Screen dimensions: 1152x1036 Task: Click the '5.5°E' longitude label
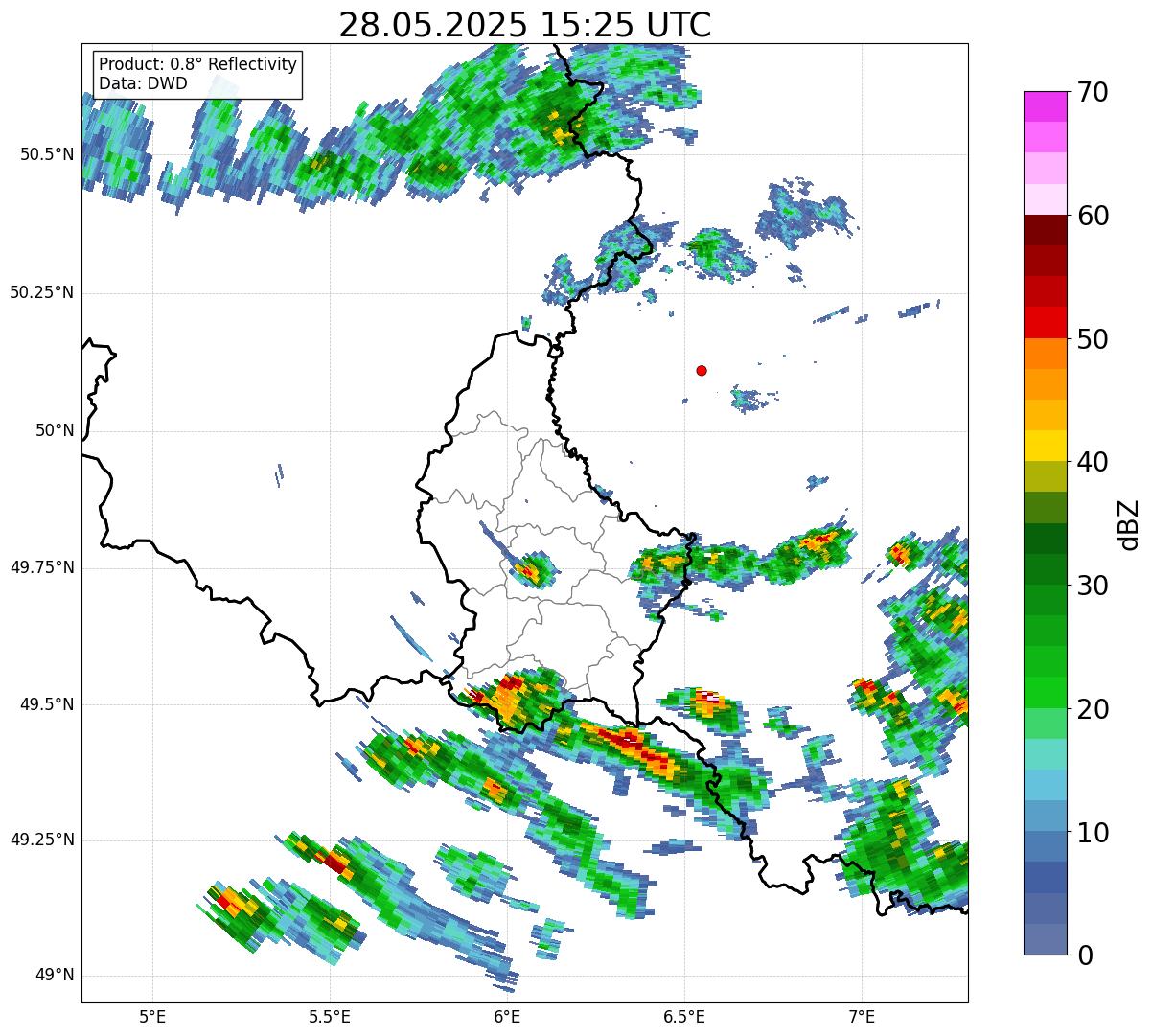[x=330, y=1017]
